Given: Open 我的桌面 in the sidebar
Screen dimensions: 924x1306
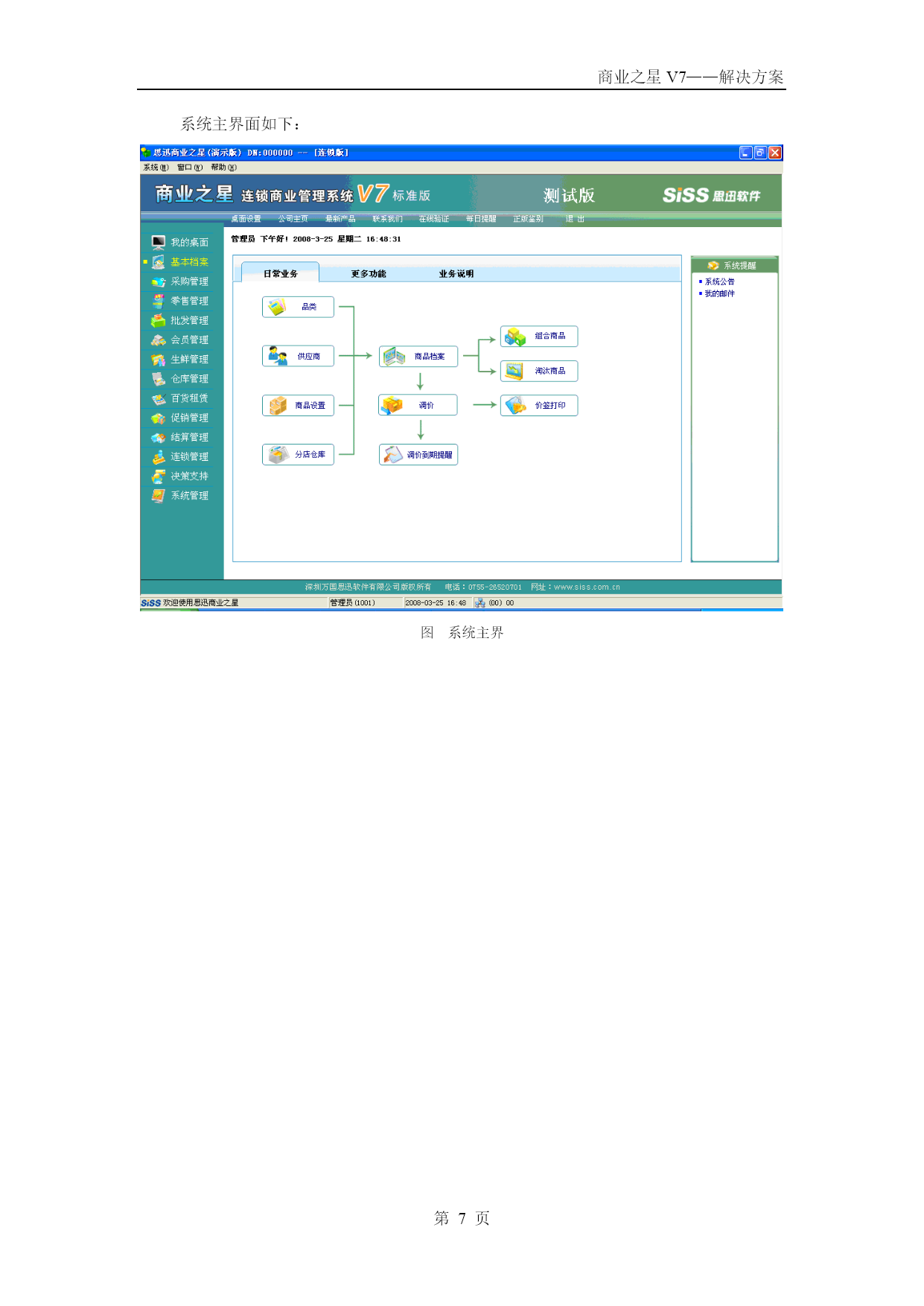Looking at the screenshot, I should point(180,243).
